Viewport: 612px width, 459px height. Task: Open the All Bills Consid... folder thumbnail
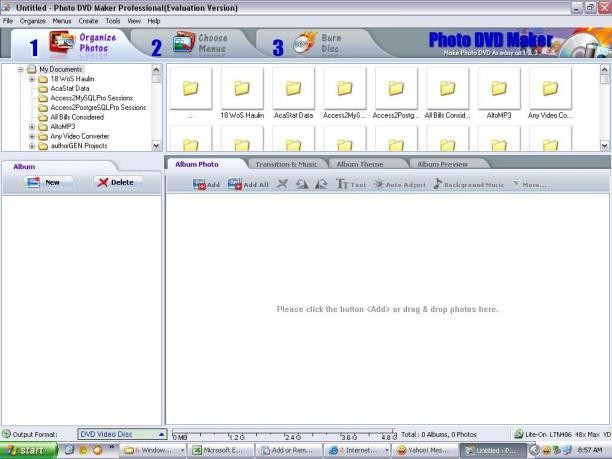point(447,88)
